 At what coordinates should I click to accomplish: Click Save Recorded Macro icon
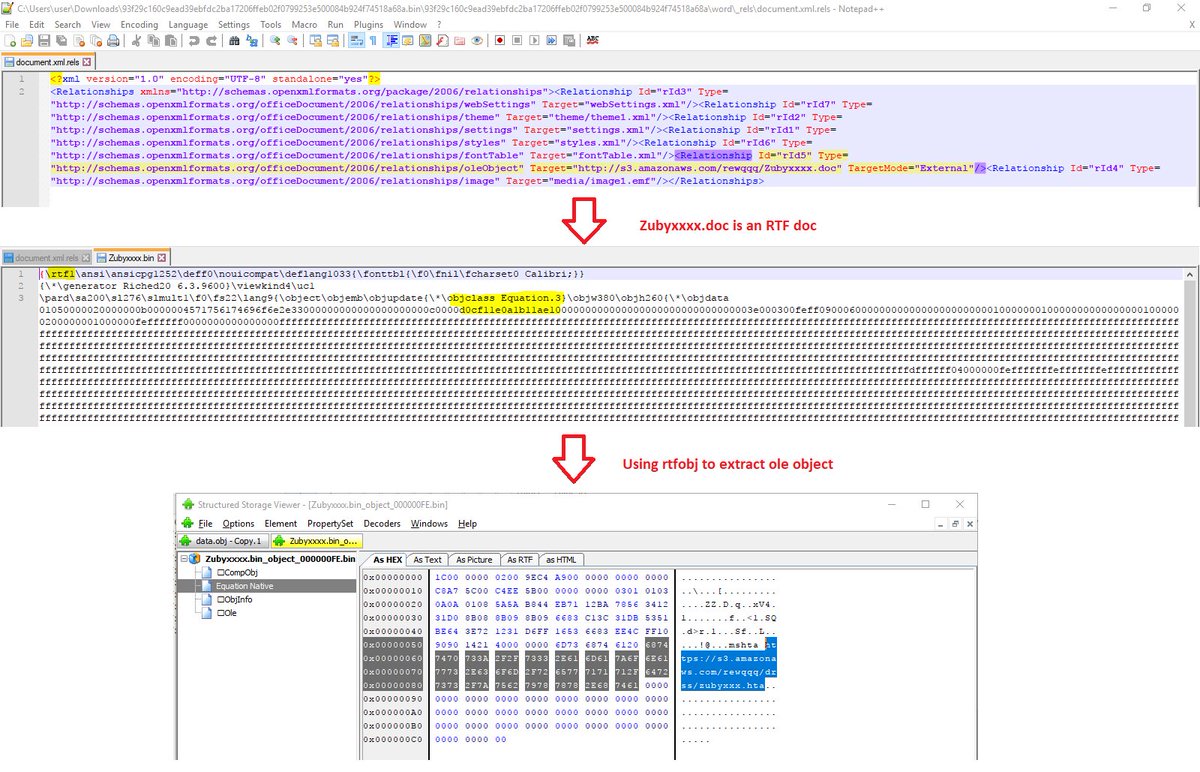pyautogui.click(x=569, y=40)
